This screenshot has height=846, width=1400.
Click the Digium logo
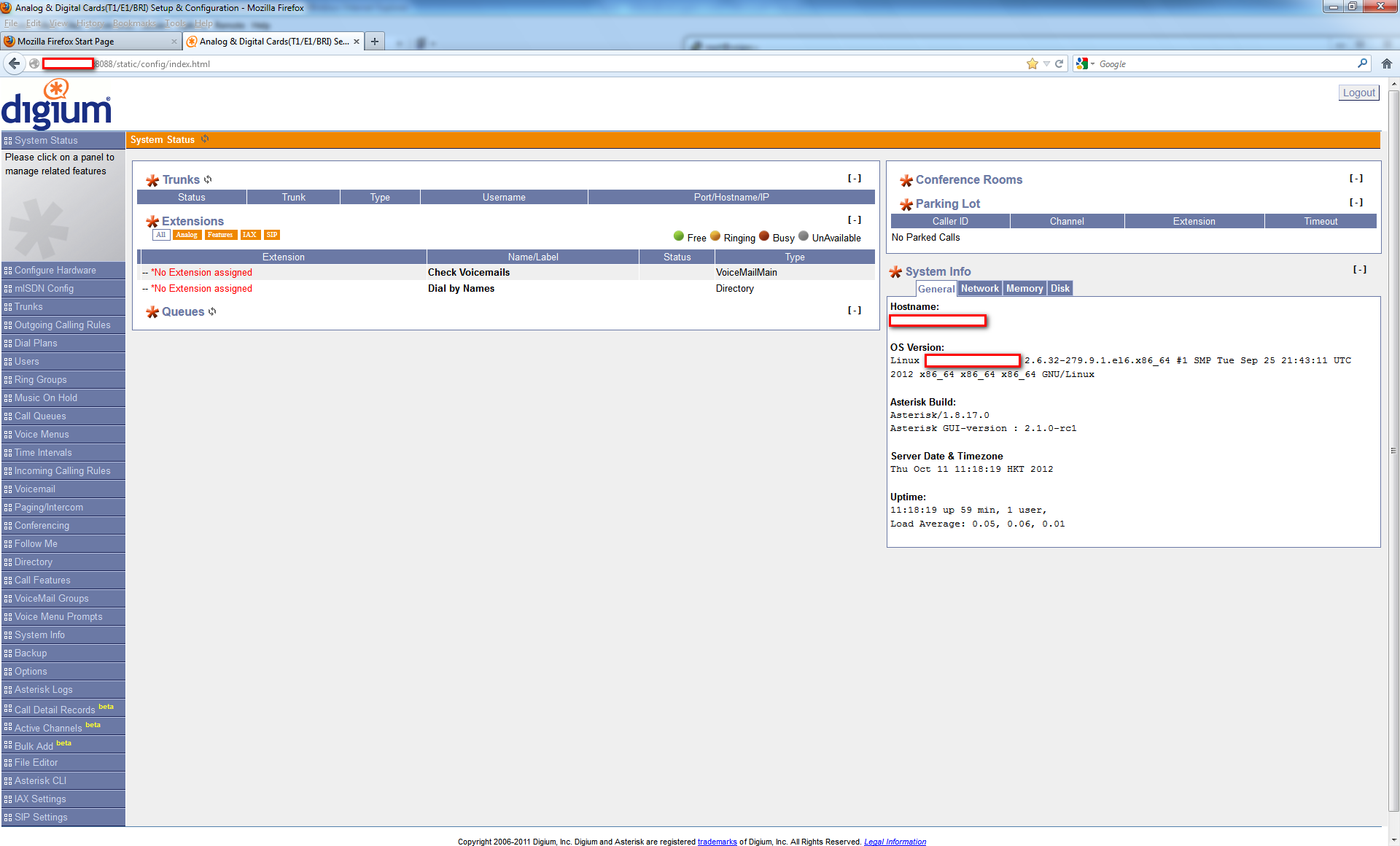pyautogui.click(x=57, y=104)
